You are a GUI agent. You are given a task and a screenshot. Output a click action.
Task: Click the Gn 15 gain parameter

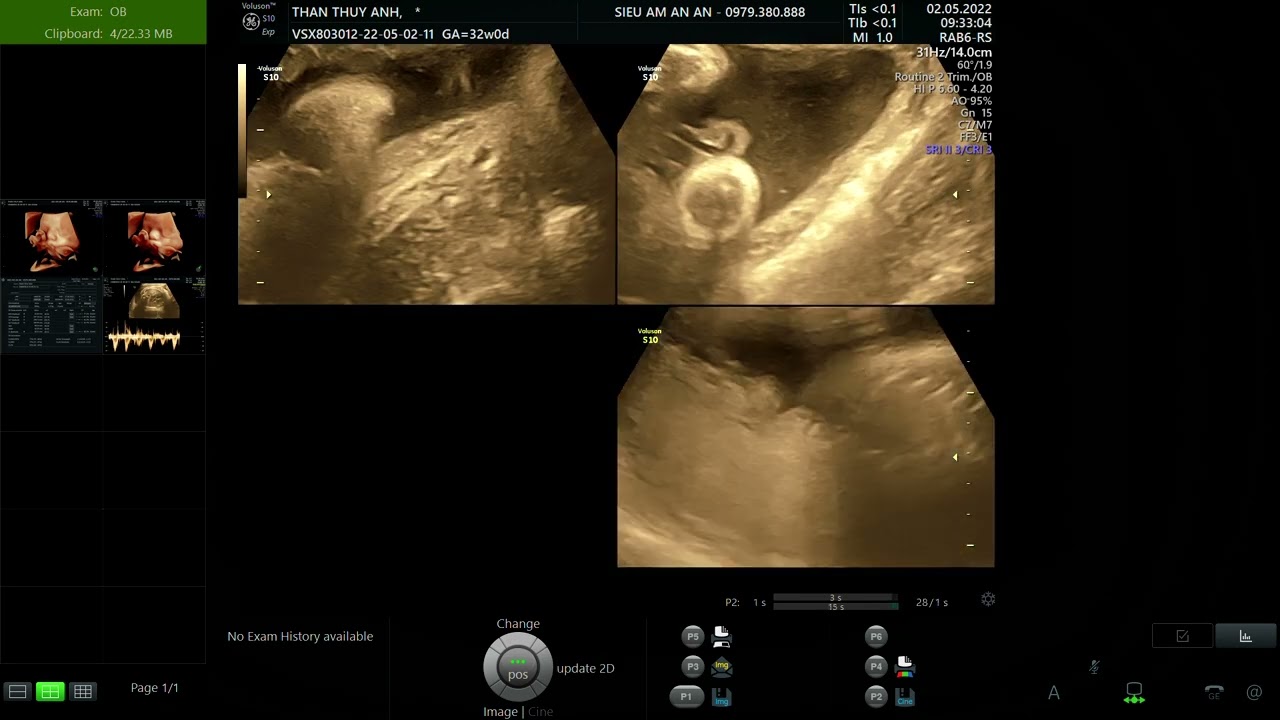976,113
